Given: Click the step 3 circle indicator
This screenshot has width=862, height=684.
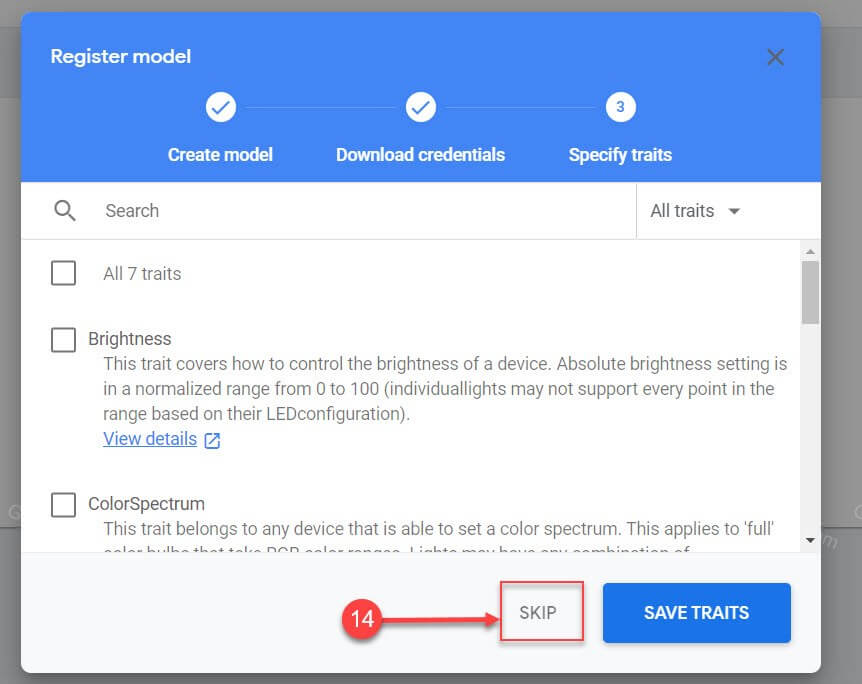Looking at the screenshot, I should (620, 107).
